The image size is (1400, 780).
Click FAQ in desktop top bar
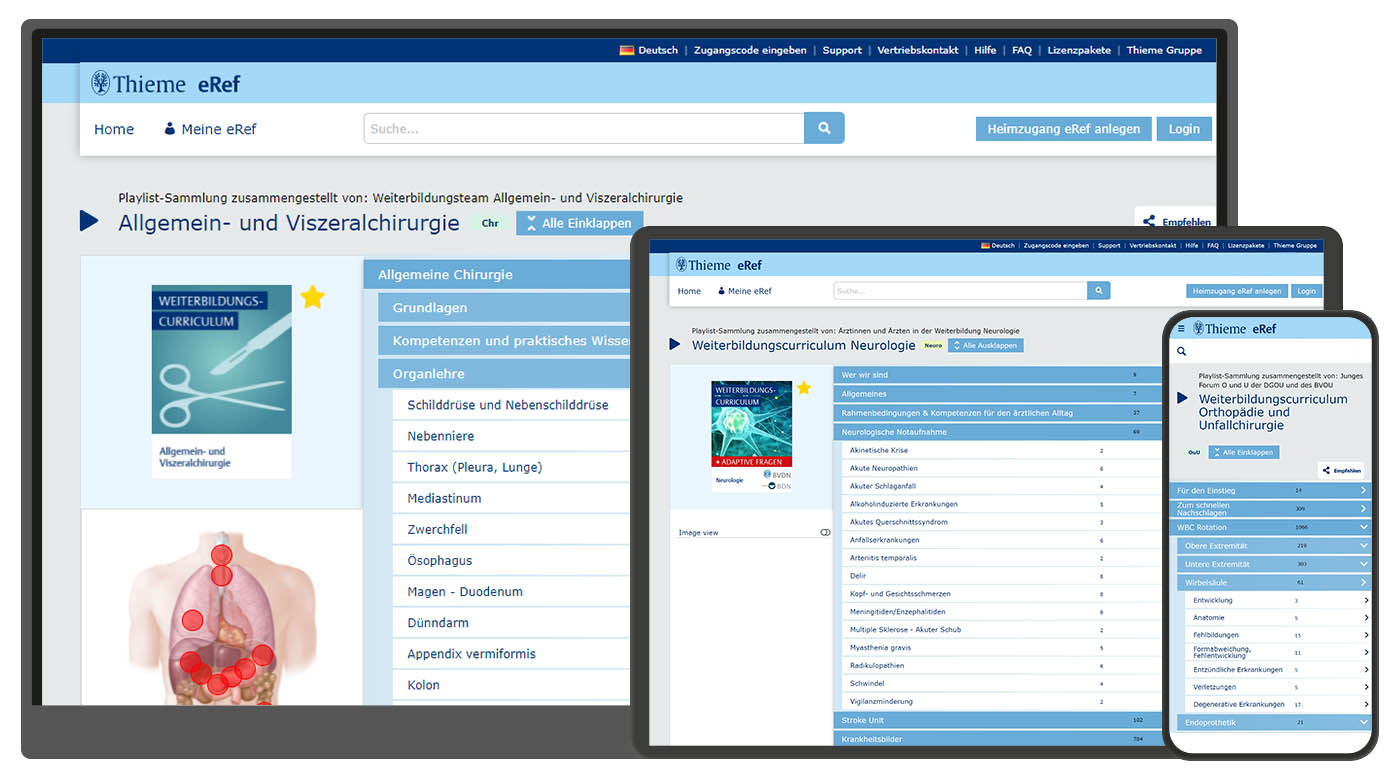(x=1021, y=50)
